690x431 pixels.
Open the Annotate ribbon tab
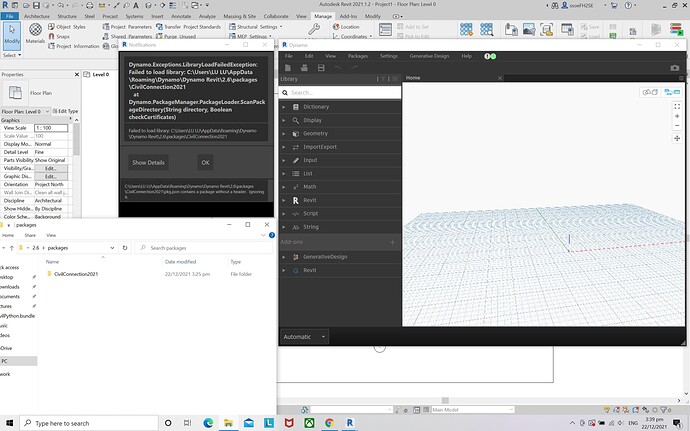point(181,16)
